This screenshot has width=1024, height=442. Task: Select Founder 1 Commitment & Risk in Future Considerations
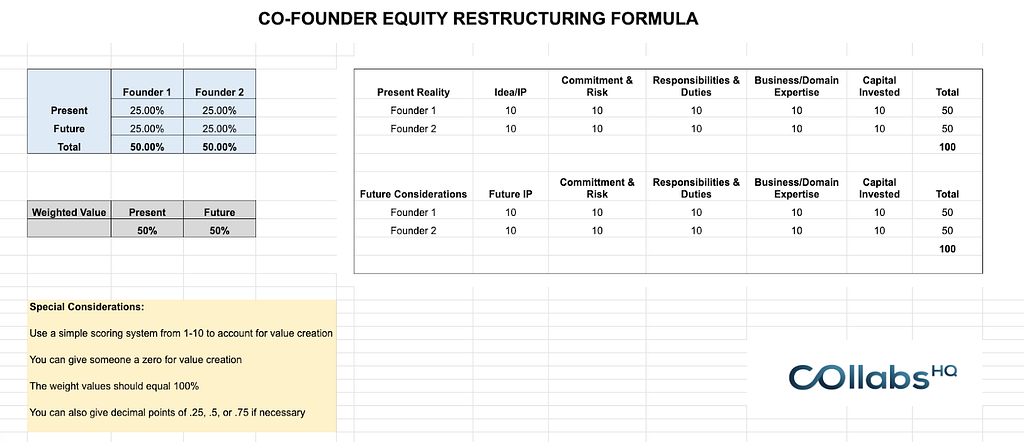point(597,212)
